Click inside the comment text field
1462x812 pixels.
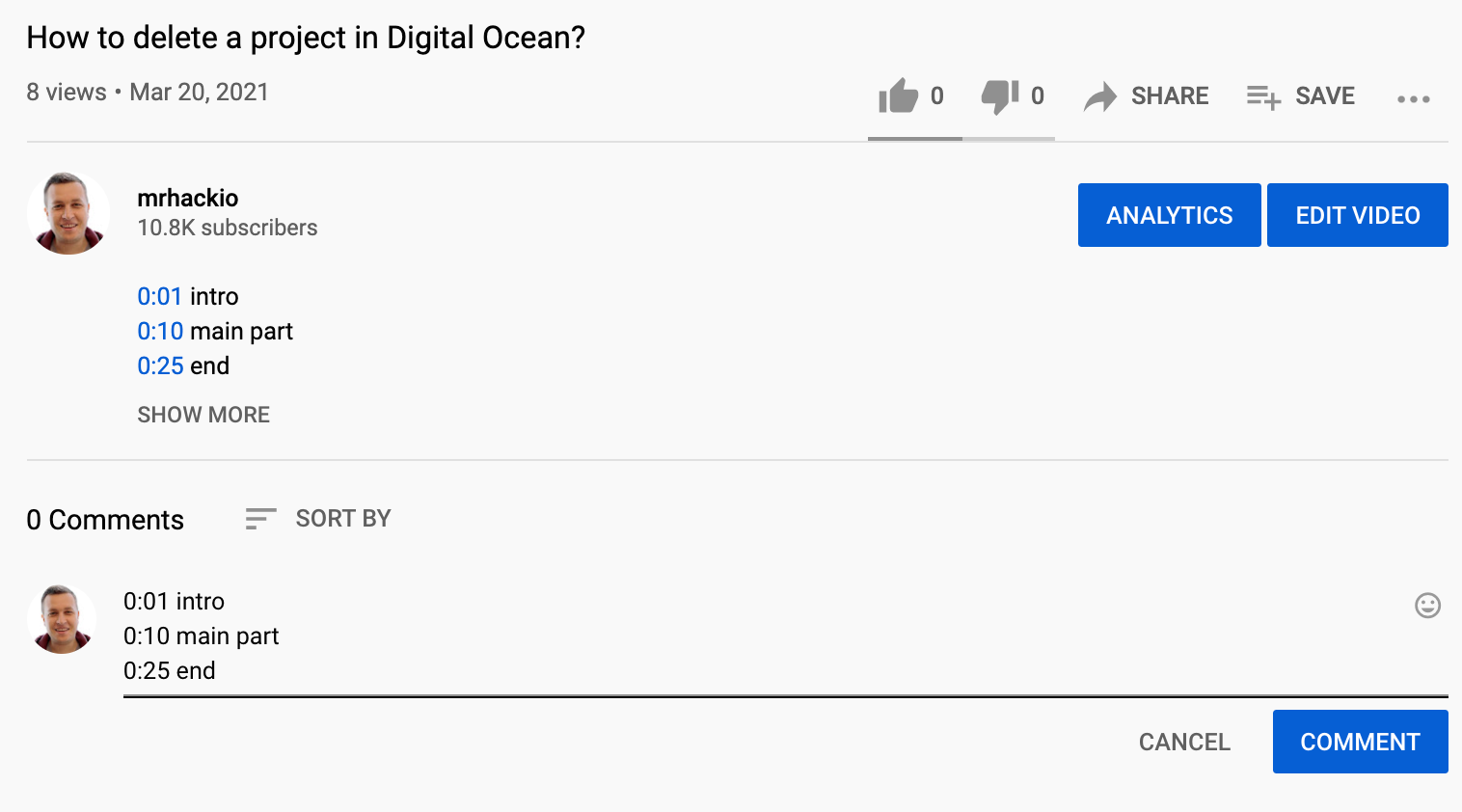(x=772, y=636)
